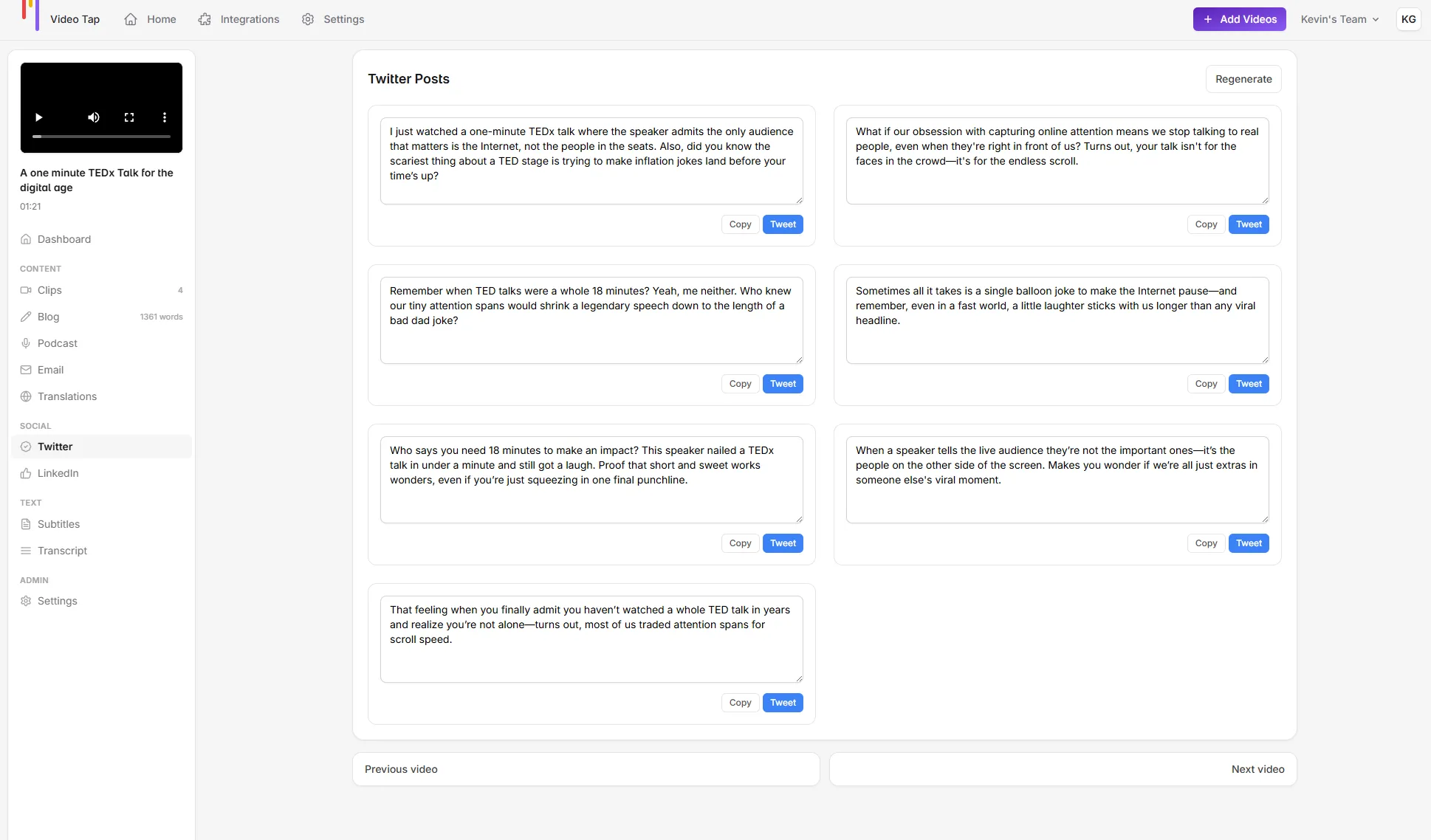Copy the 'single balloon joke' post
Image resolution: width=1431 pixels, height=840 pixels.
(x=1206, y=384)
